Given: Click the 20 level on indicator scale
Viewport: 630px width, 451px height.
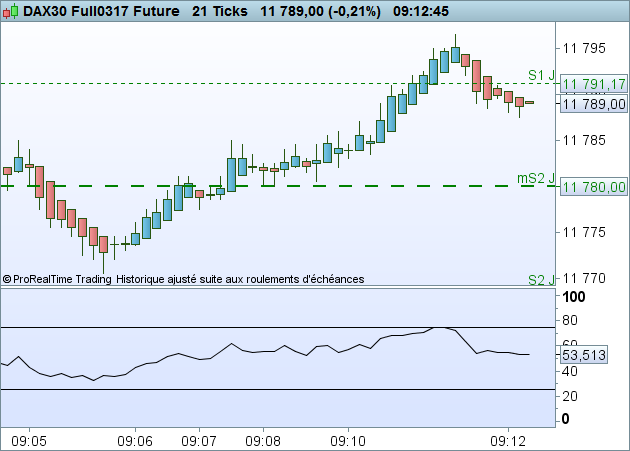Looking at the screenshot, I should click(x=570, y=396).
